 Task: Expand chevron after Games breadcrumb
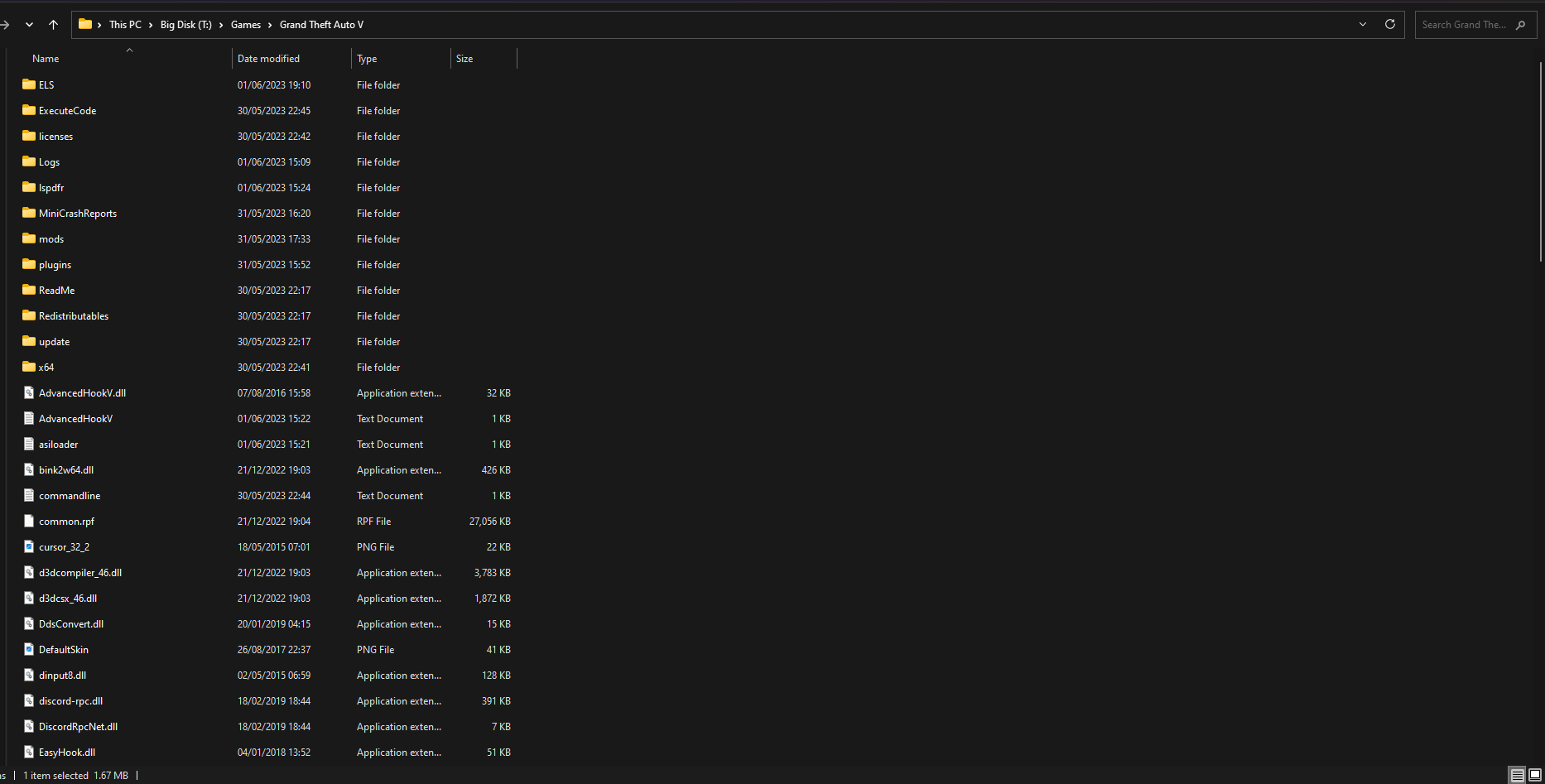point(270,25)
